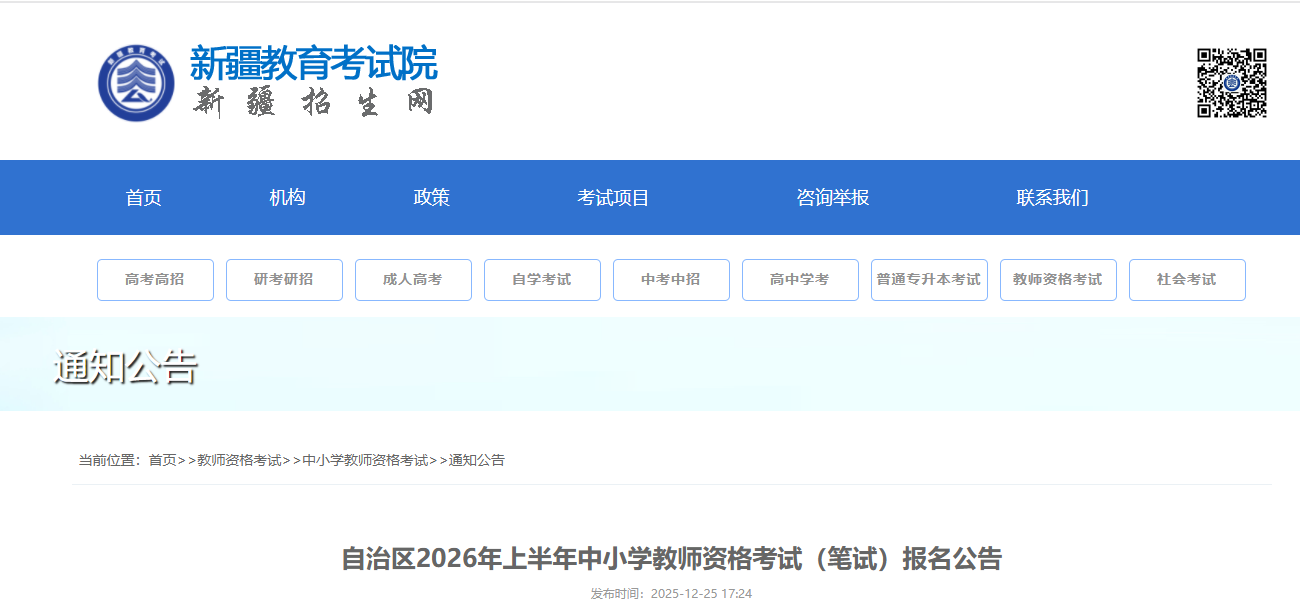The image size is (1300, 613).
Task: Click the Xinjiang Education Examination Institute logo emblem
Action: (x=136, y=83)
